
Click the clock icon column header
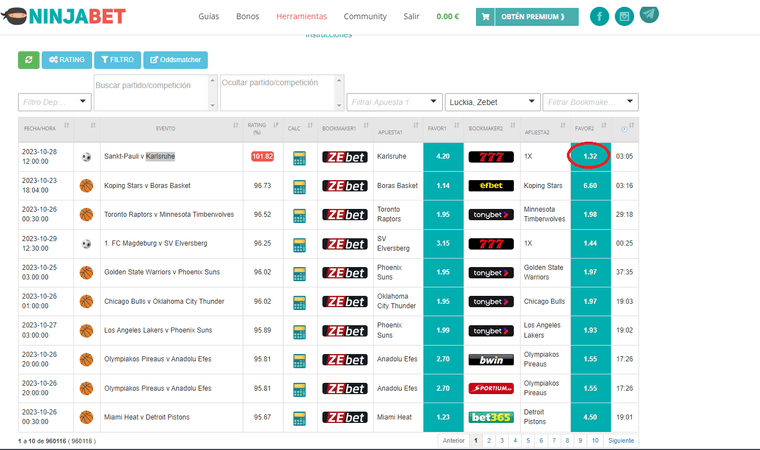coord(624,129)
